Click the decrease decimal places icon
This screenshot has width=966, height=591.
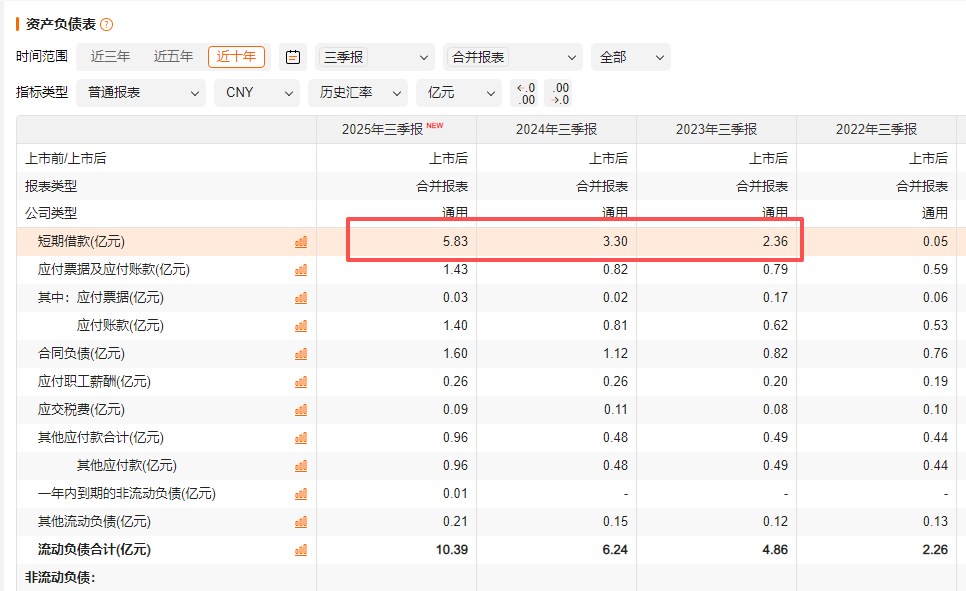click(x=559, y=93)
